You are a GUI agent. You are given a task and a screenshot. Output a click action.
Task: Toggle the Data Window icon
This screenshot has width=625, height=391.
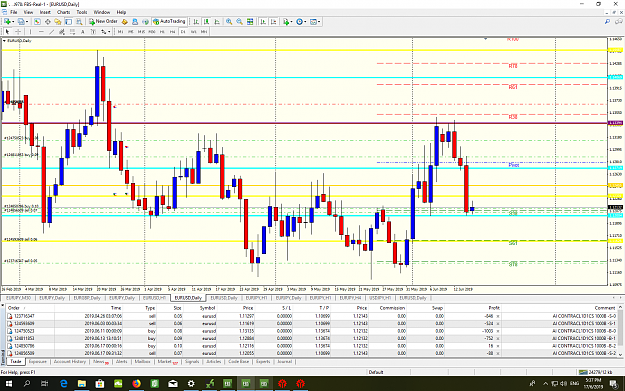pyautogui.click(x=47, y=22)
